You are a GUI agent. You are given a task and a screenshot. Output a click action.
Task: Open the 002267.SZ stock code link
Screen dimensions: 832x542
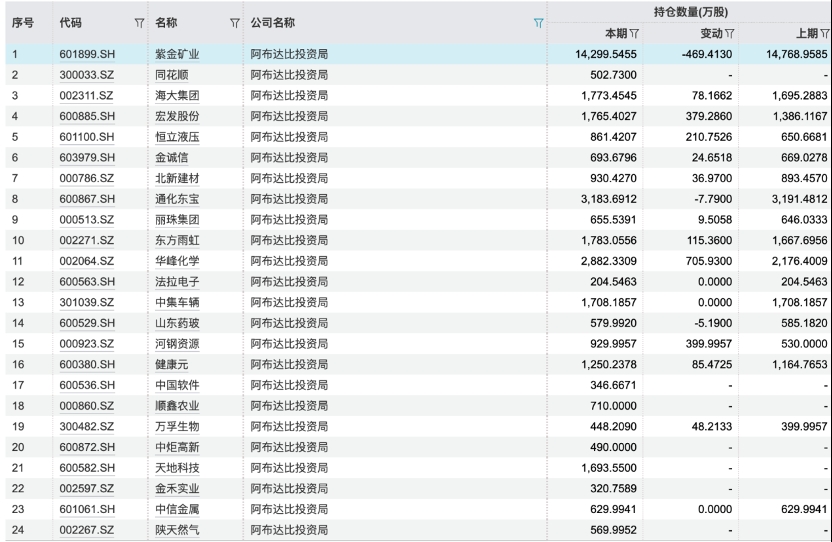(88, 529)
